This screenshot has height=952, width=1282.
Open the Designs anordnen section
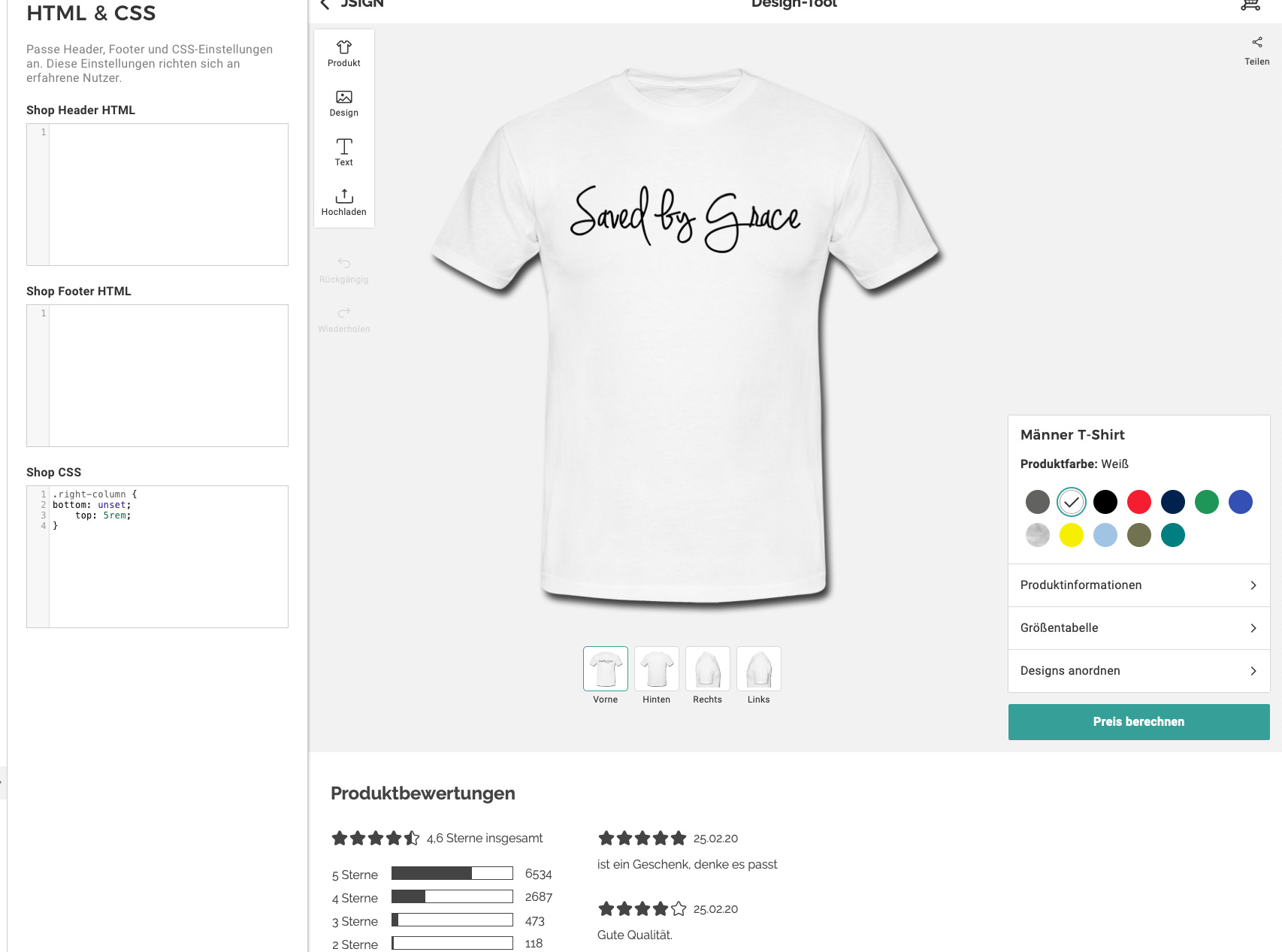(1138, 671)
